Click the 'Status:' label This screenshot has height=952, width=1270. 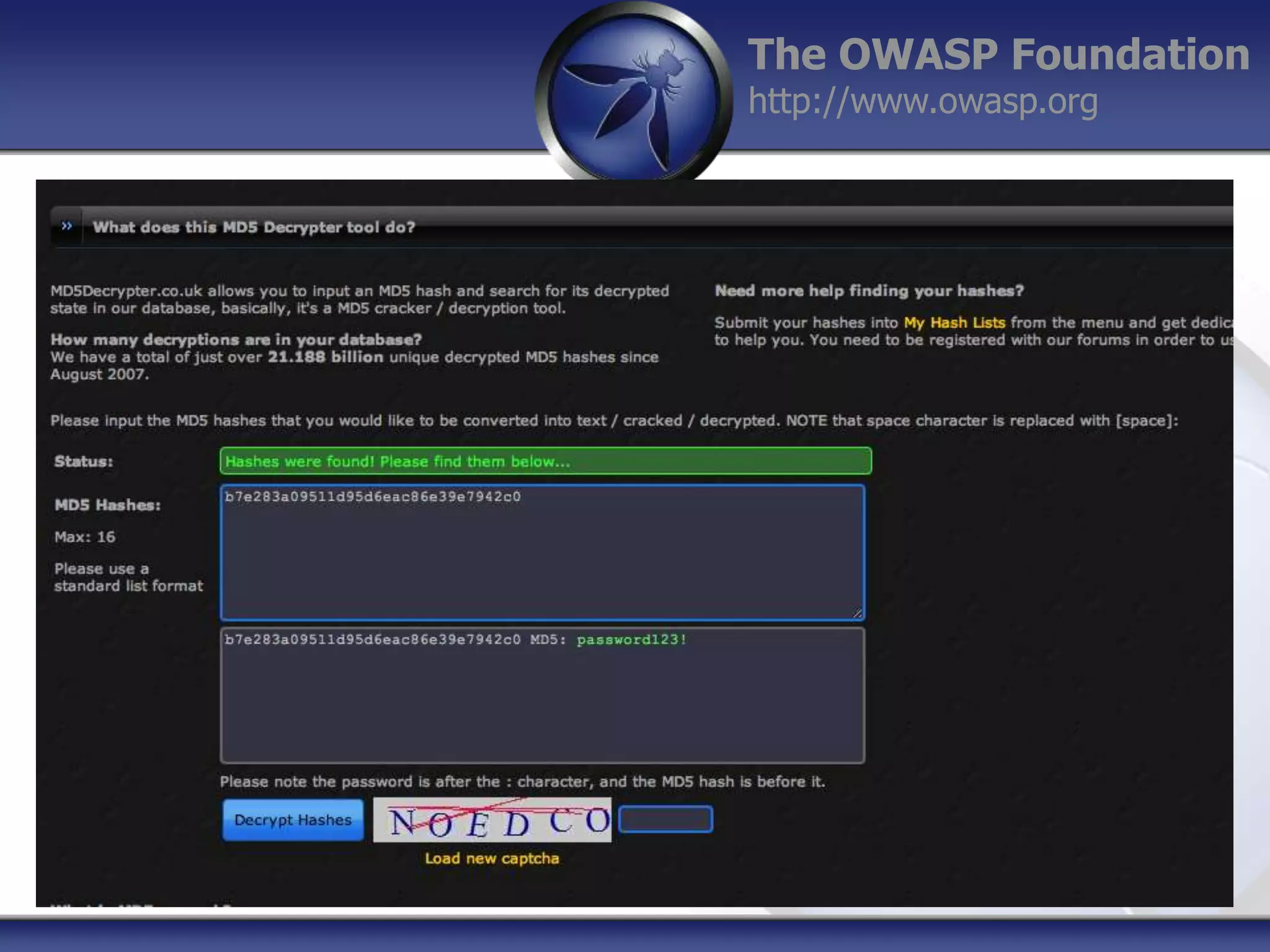click(83, 461)
